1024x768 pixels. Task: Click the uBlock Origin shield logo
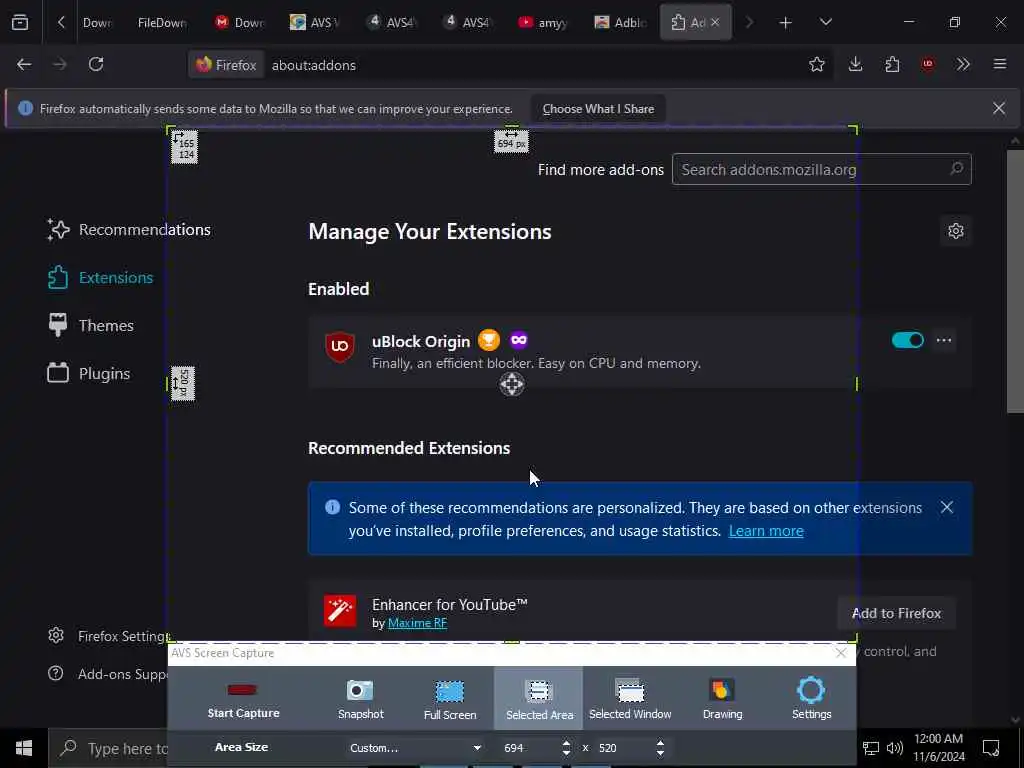tap(340, 346)
